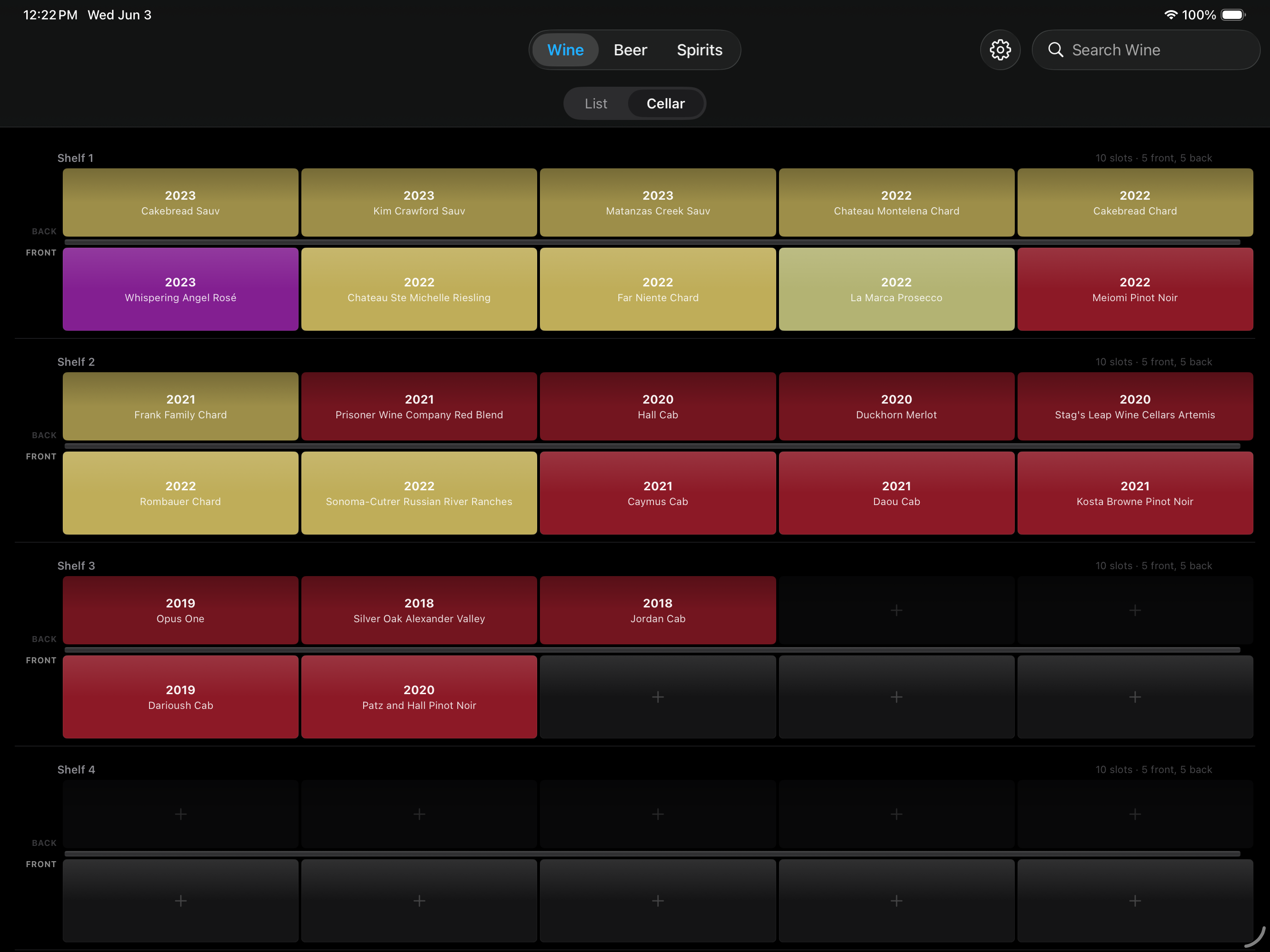Image resolution: width=1270 pixels, height=952 pixels.
Task: Open 2021 Caymus Cab
Action: tap(658, 493)
